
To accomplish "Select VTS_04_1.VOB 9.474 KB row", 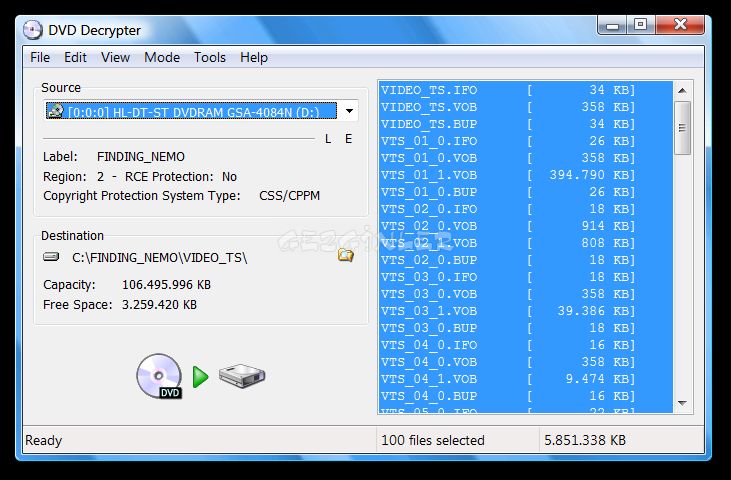I will click(526, 379).
